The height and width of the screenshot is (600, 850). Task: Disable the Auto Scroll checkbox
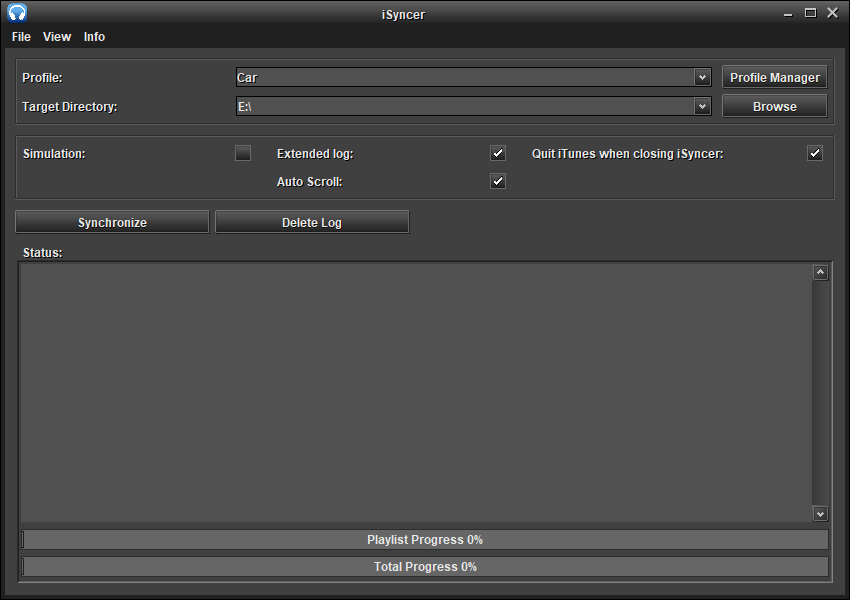[498, 181]
